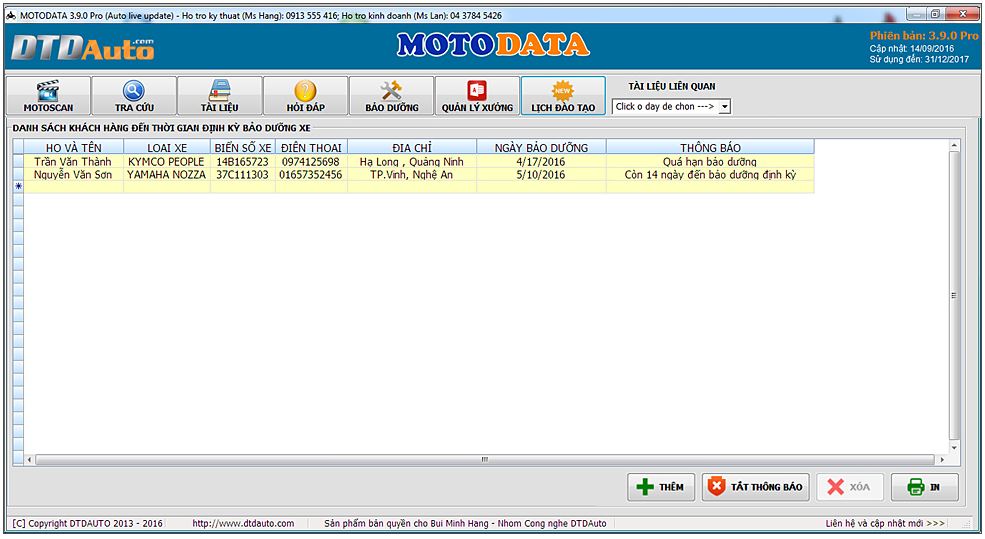Click the new-row asterisk row header
Screen dimensions: 985x539
point(18,187)
